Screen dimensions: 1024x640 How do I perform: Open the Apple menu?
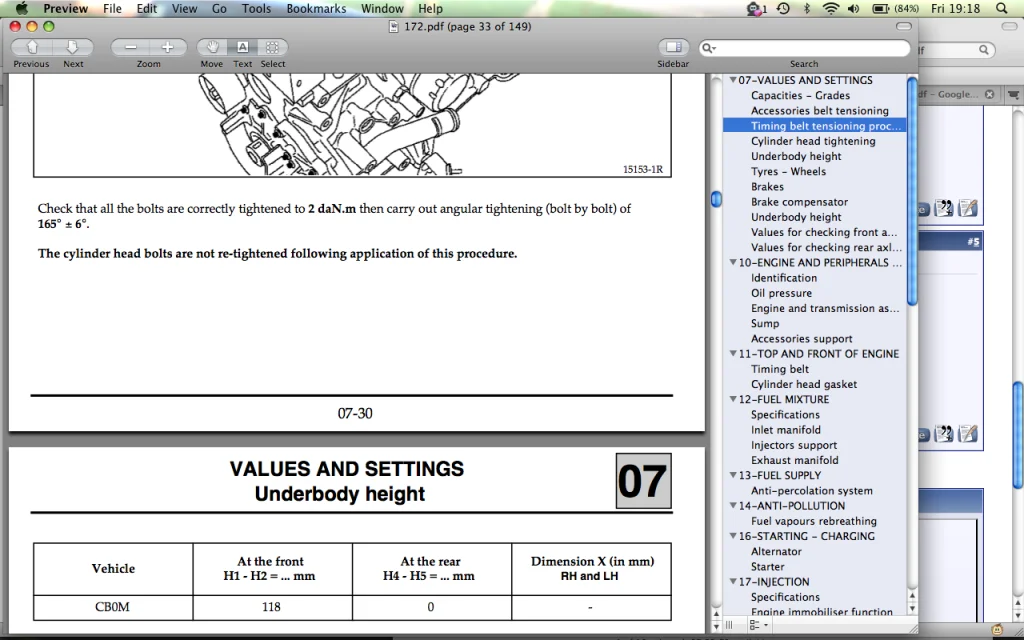tap(22, 8)
